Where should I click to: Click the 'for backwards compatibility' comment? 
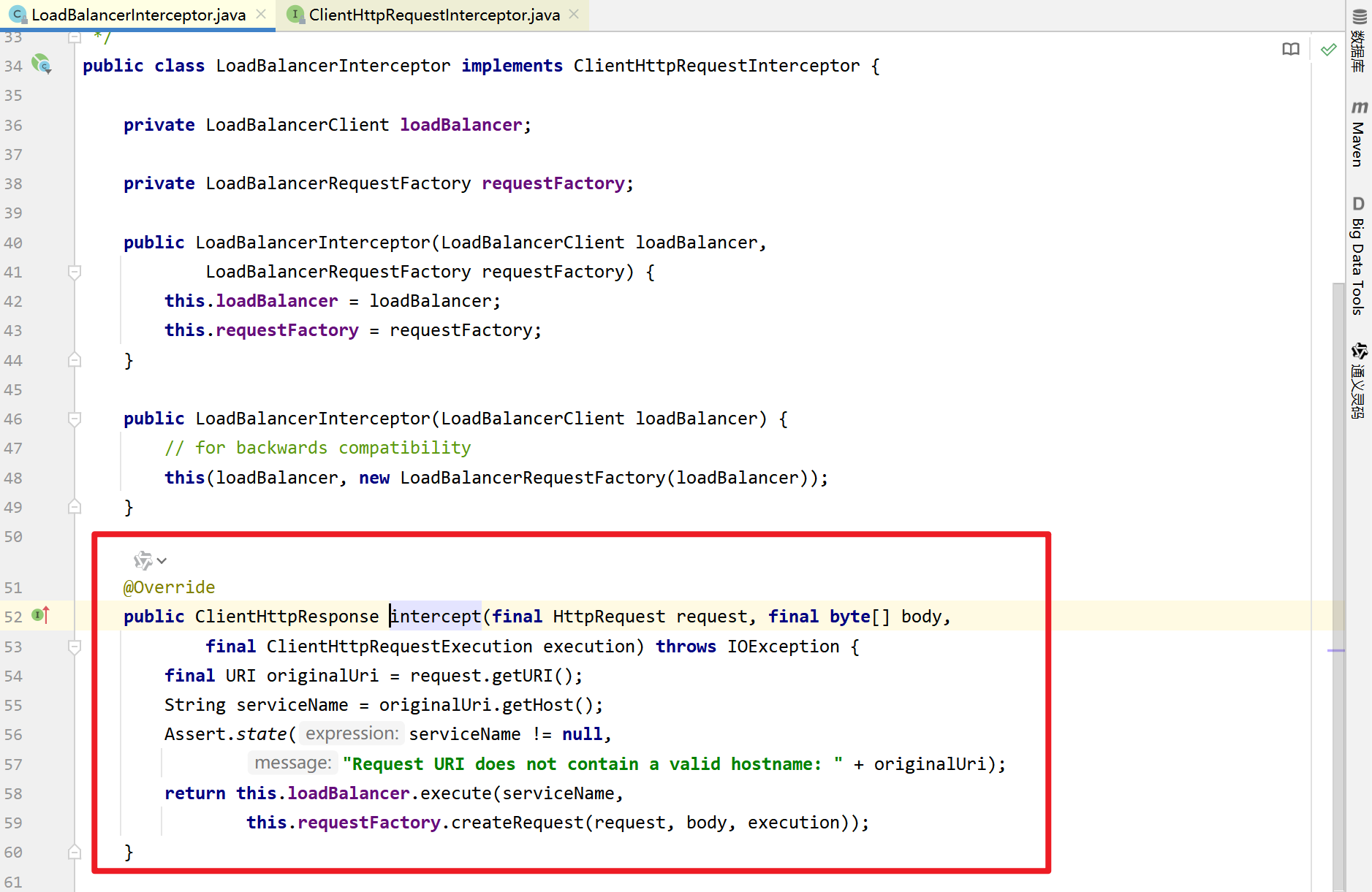[x=317, y=448]
